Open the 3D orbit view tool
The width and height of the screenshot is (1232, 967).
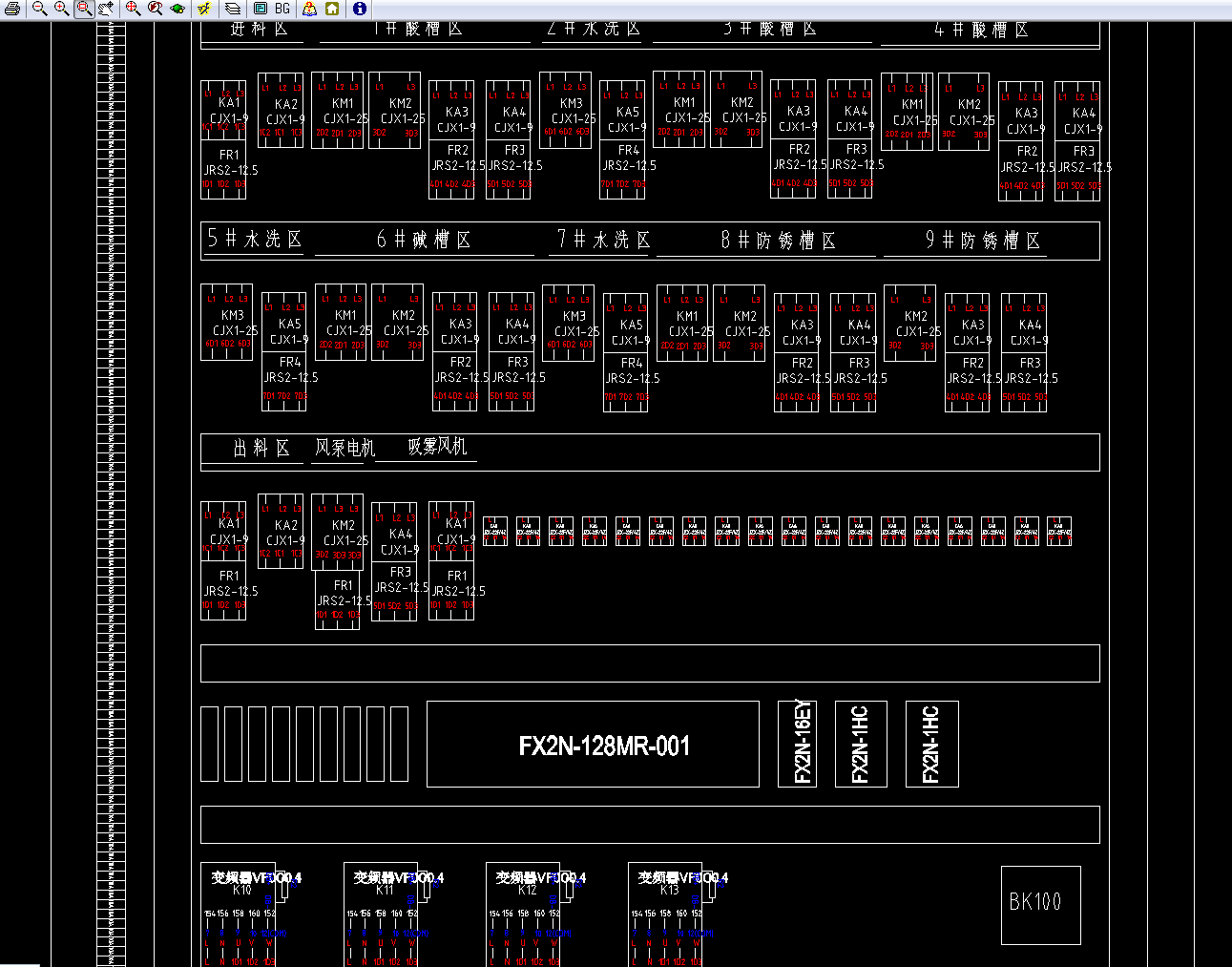coord(177,9)
